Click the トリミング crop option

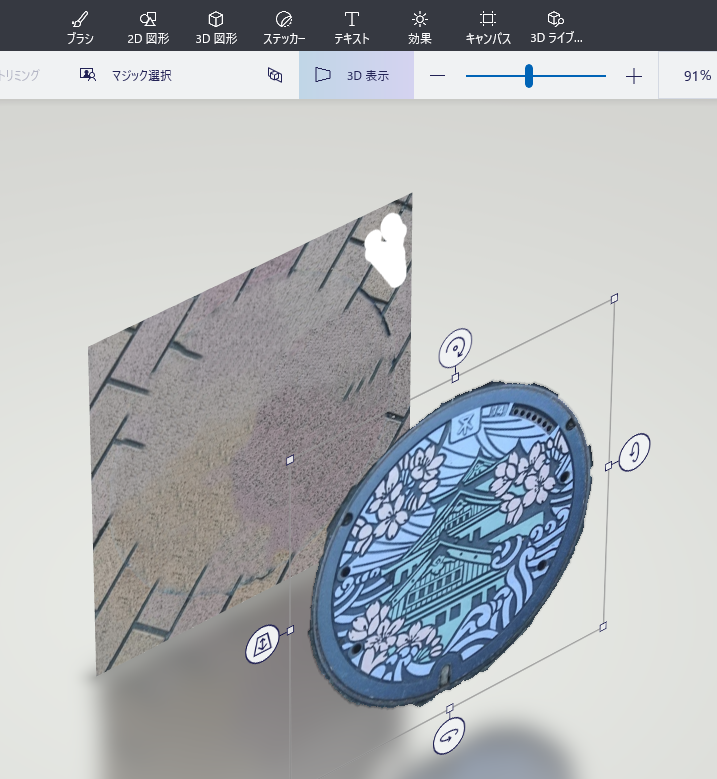(19, 76)
